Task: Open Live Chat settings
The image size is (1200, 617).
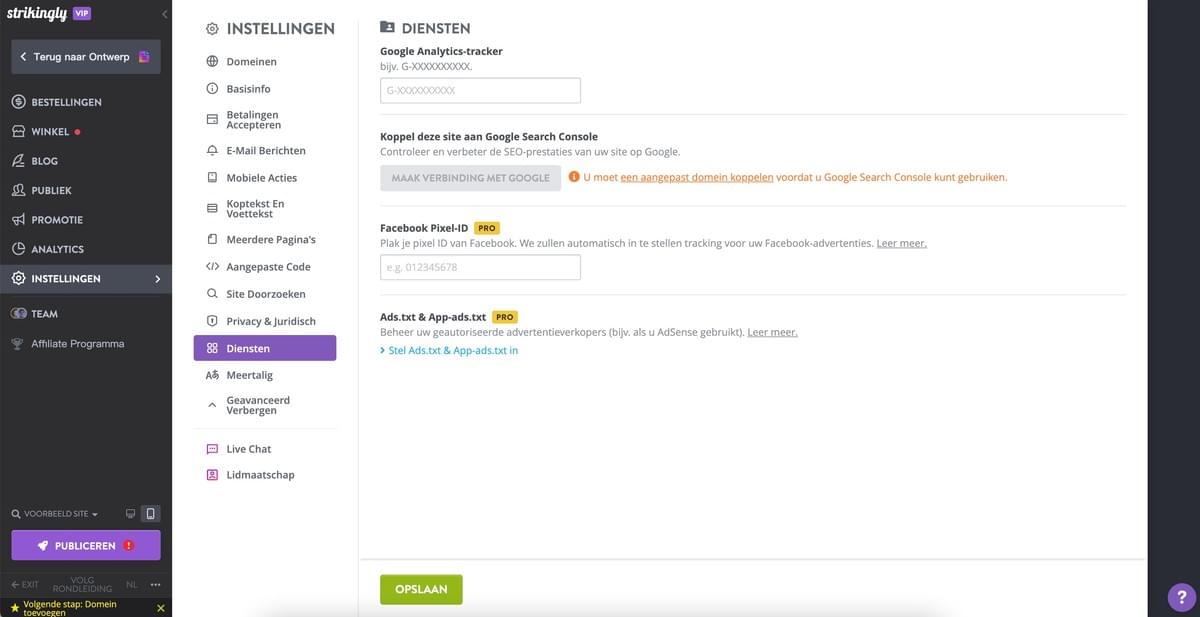Action: tap(249, 448)
